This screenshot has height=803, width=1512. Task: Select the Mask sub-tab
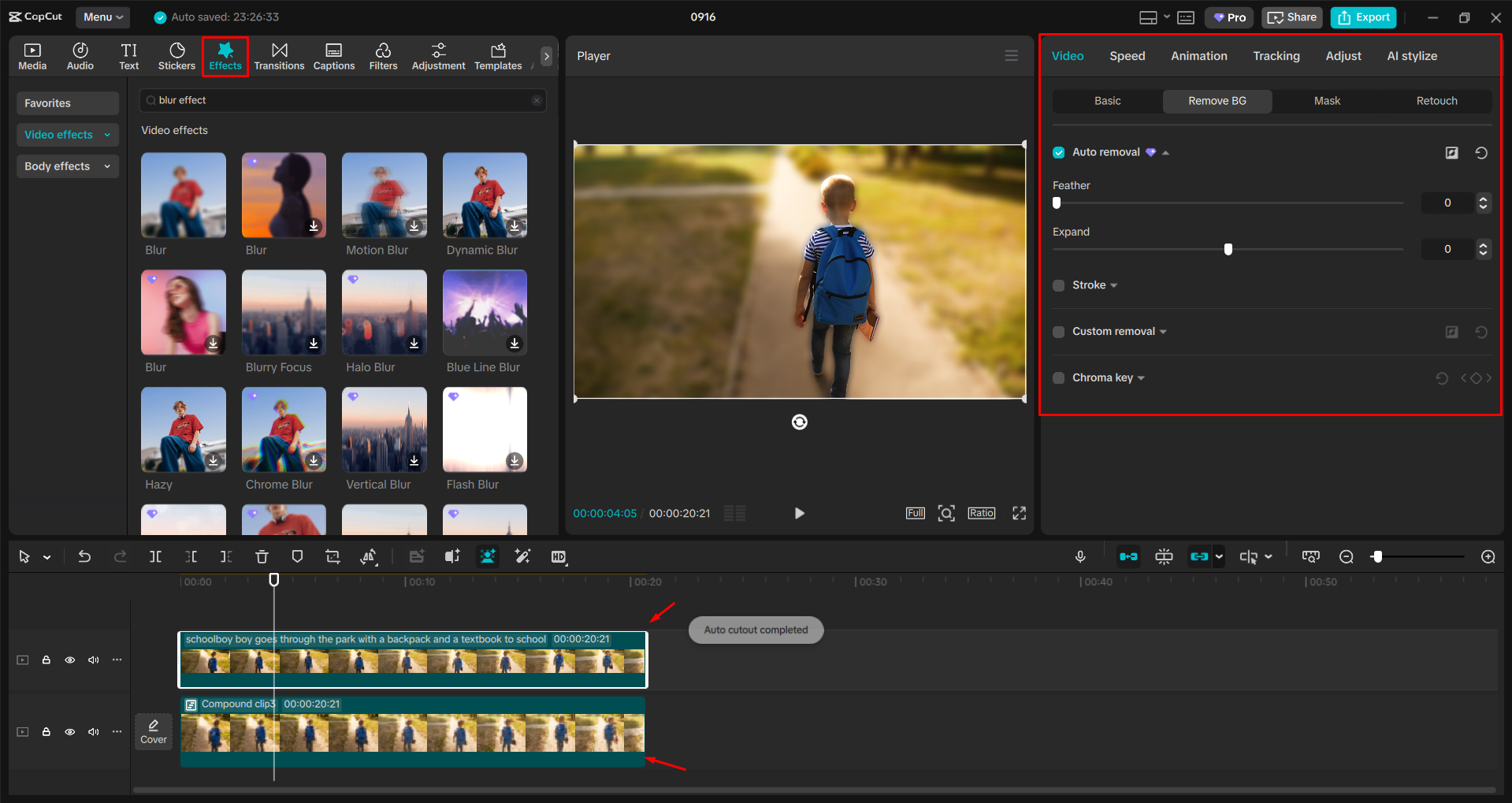click(1327, 101)
